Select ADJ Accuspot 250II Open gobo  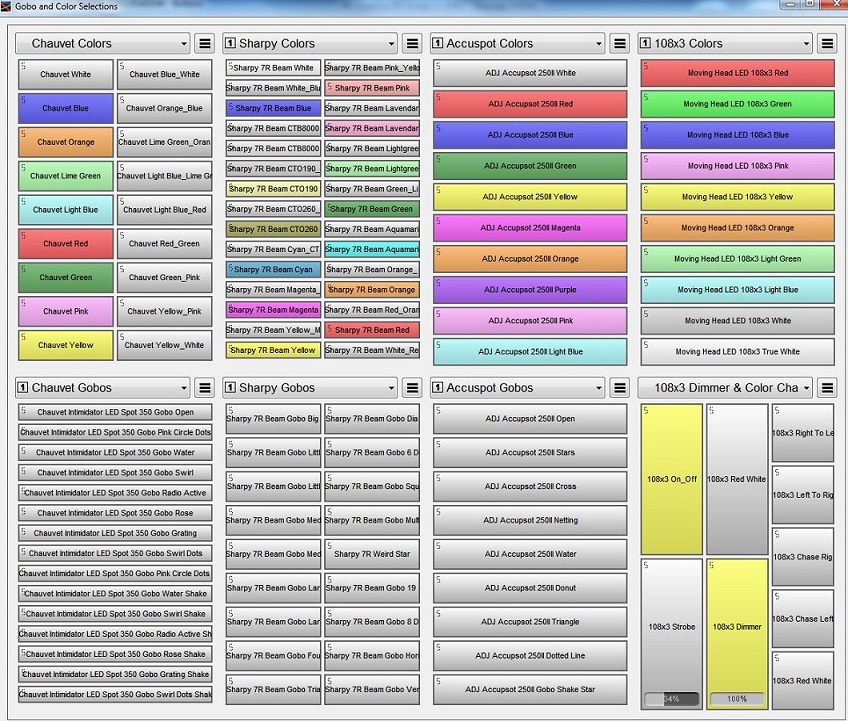coord(530,419)
